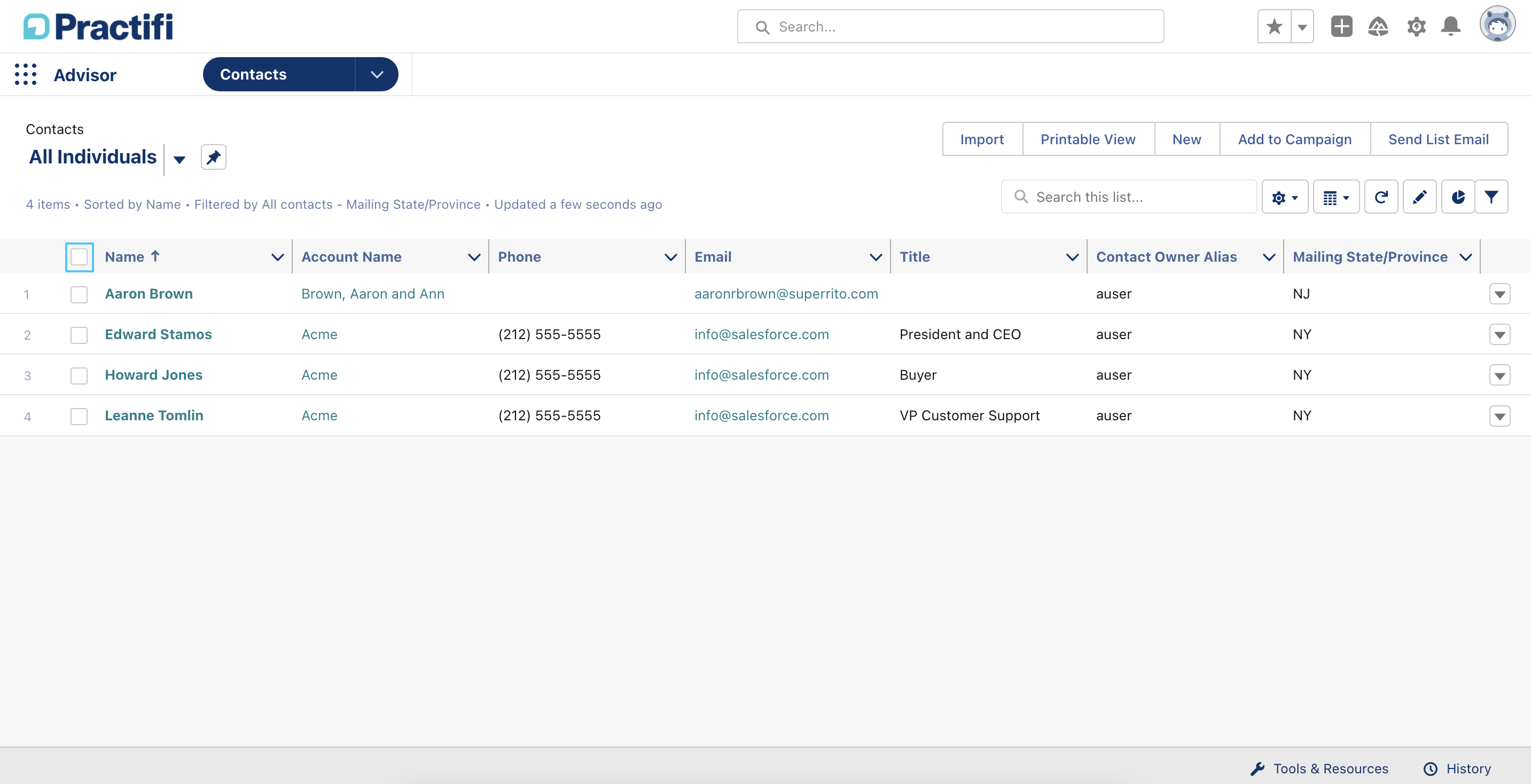Open the All Individuals list view picker
The height and width of the screenshot is (784, 1531).
coord(179,159)
